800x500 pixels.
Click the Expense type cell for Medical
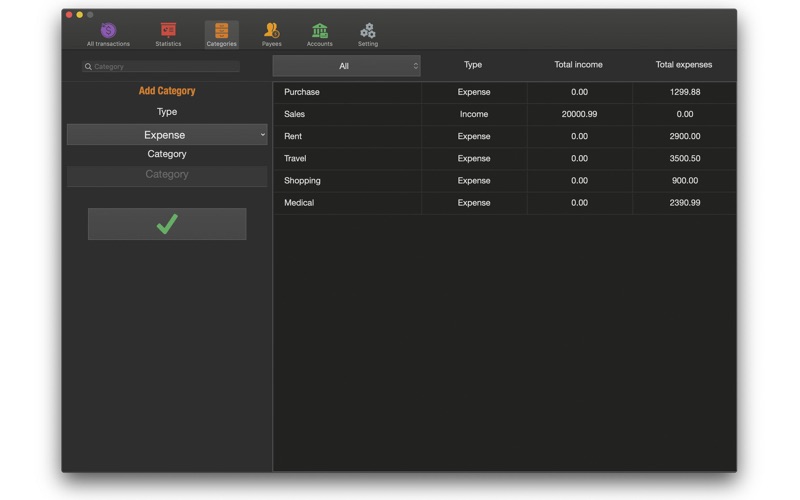tap(474, 203)
